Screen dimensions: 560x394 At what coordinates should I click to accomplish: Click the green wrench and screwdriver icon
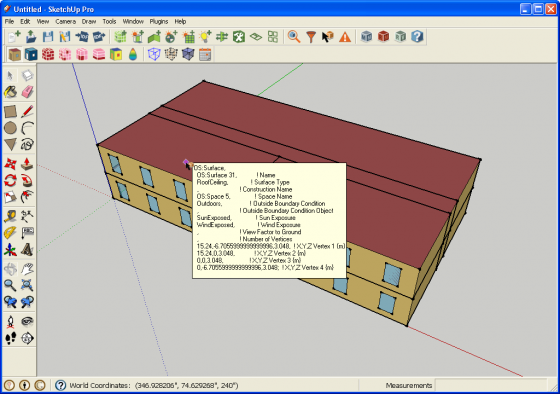click(x=239, y=37)
